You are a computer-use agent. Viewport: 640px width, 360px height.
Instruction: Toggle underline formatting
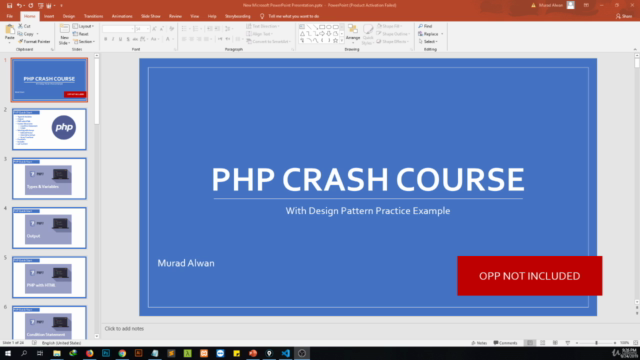click(120, 39)
